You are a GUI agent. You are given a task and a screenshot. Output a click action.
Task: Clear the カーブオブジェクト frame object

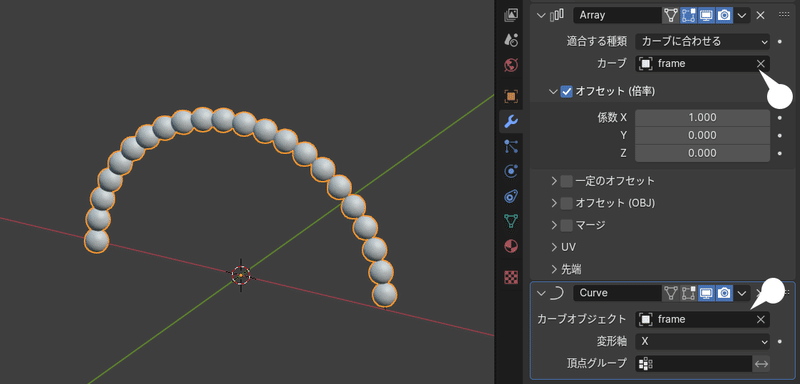pyautogui.click(x=760, y=319)
